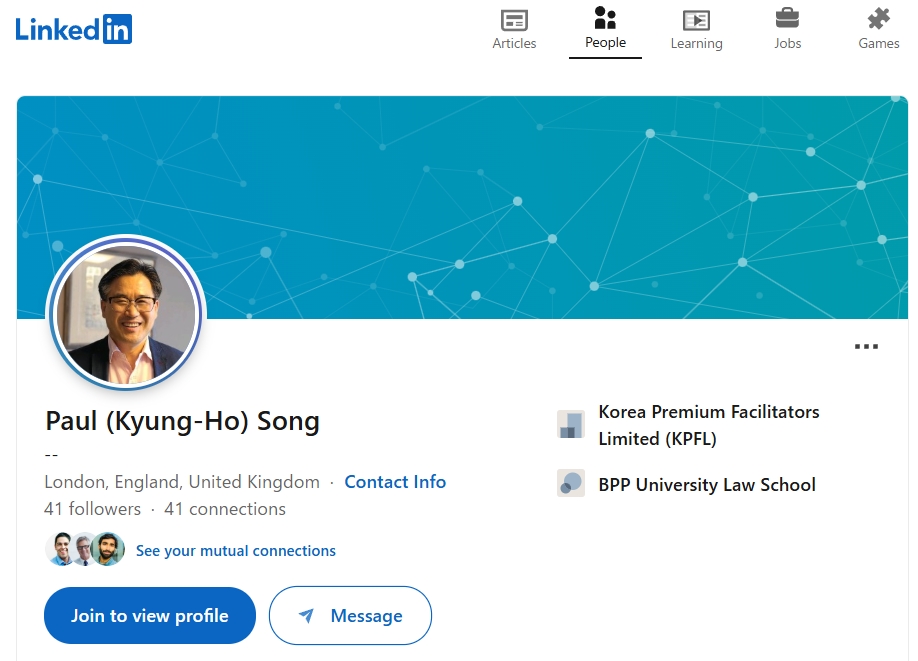Click the People tab label
This screenshot has height=661, width=918.
605,43
